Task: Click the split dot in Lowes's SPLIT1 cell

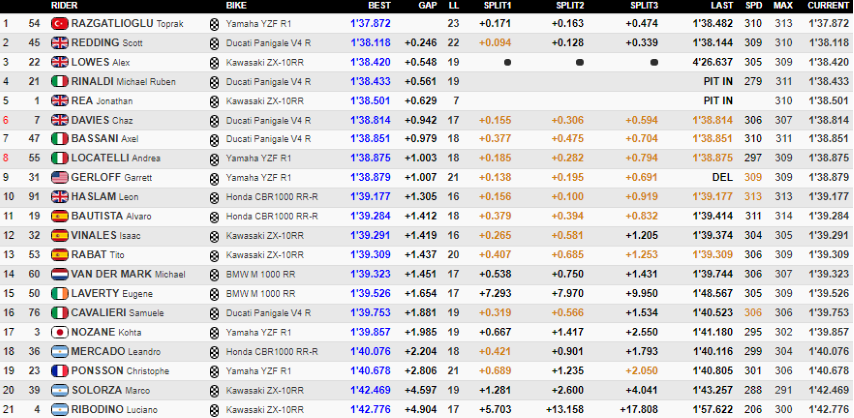Action: tap(508, 62)
